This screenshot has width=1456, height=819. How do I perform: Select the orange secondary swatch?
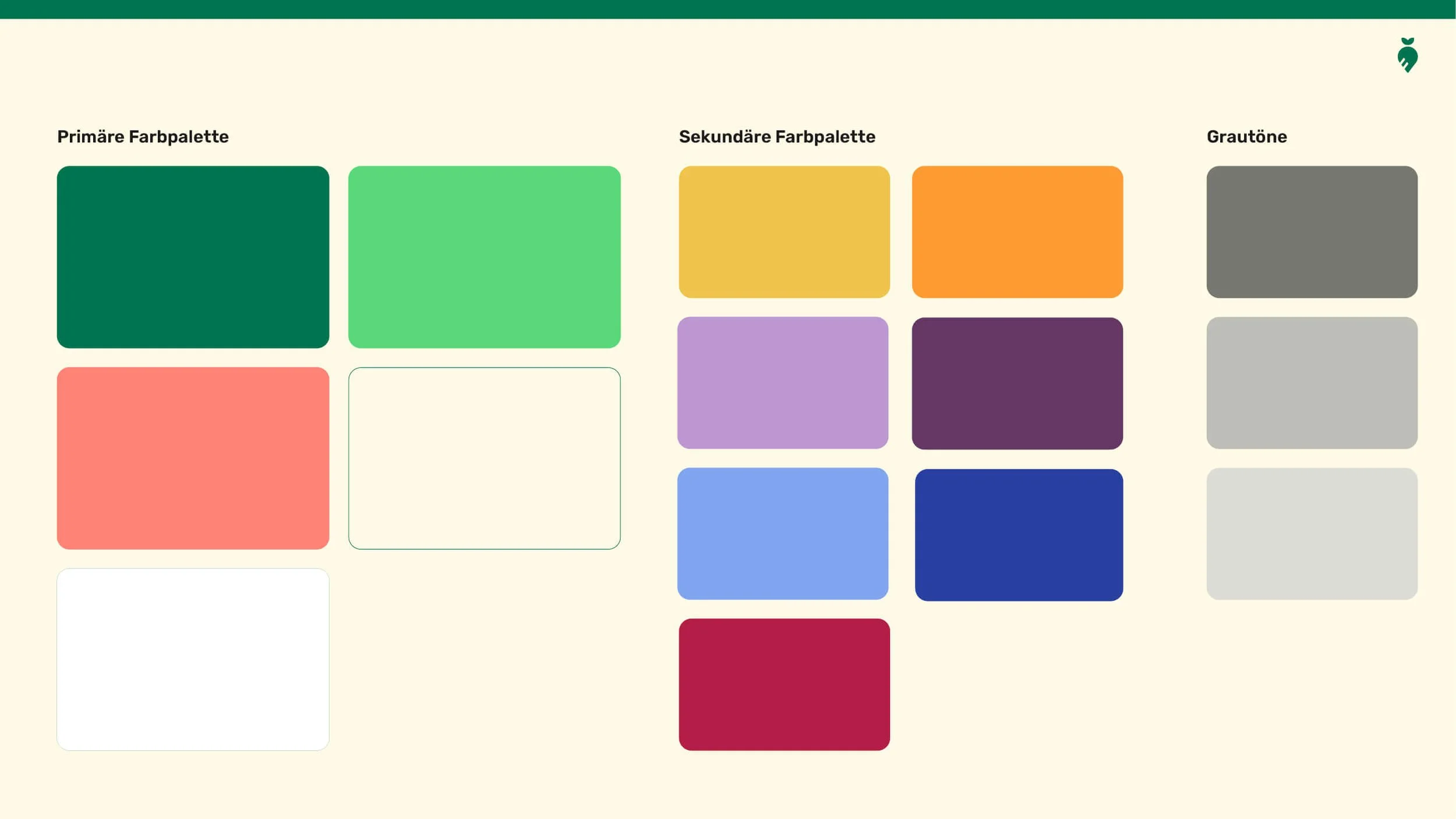click(1017, 232)
